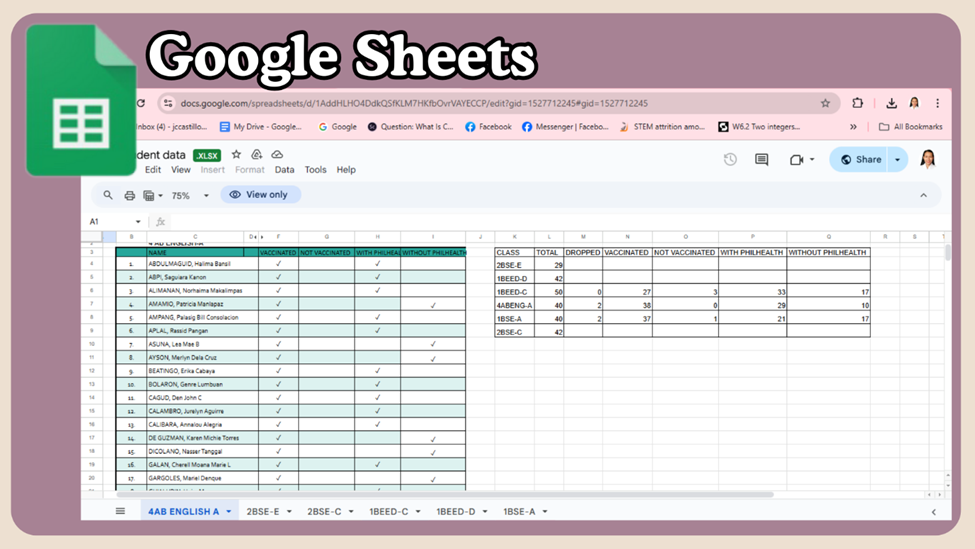Switch to the 1BEED-C sheet tab
Screen dimensions: 975x549
(x=389, y=512)
